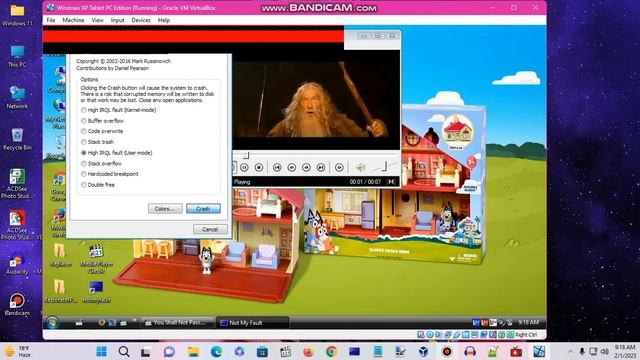Open the VirtualBox File menu
This screenshot has width=640, height=360.
click(51, 20)
